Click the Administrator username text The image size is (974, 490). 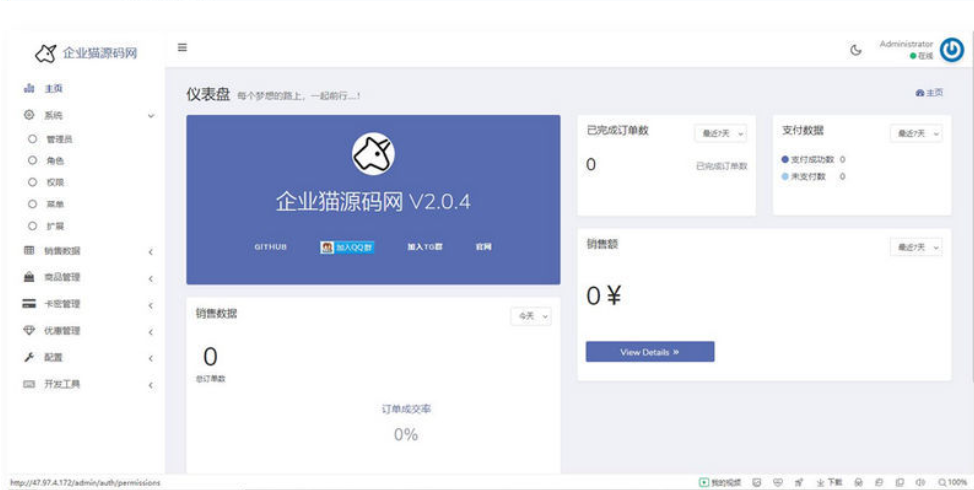tap(906, 43)
